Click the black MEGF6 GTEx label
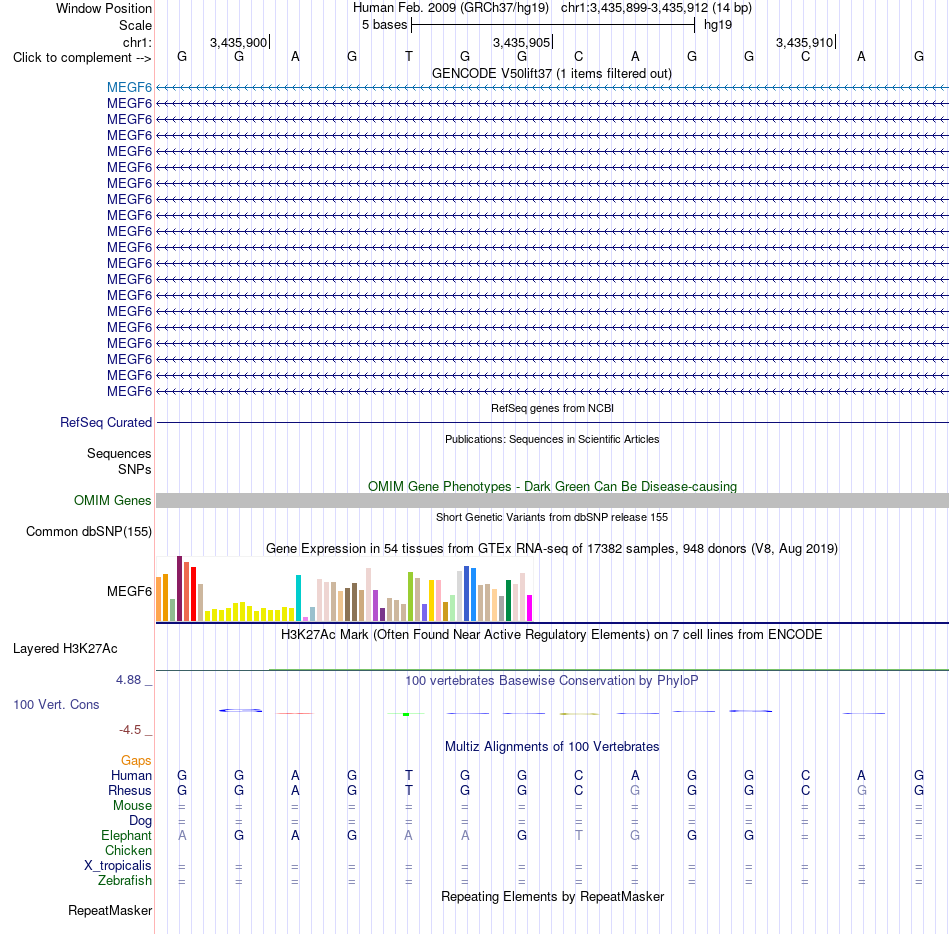This screenshot has height=934, width=950. coord(129,591)
